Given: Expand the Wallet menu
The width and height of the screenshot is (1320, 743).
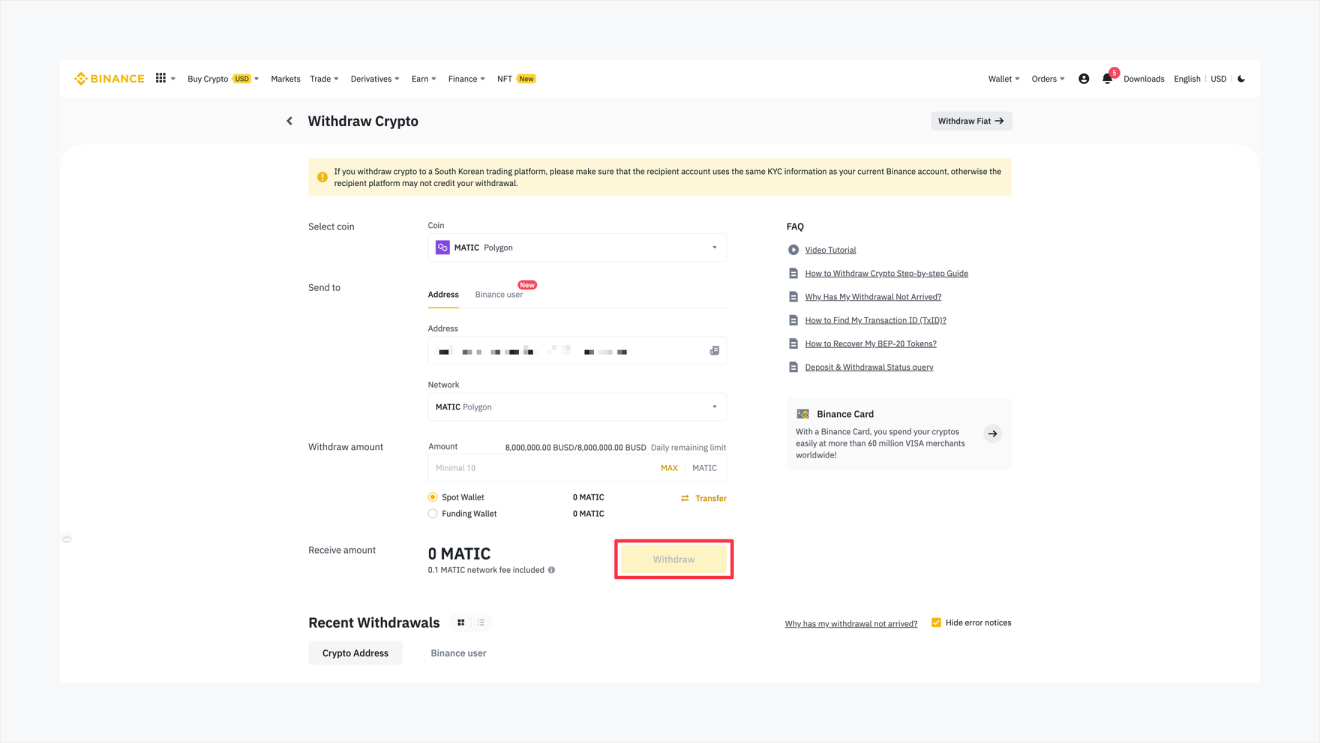Looking at the screenshot, I should coord(1004,79).
